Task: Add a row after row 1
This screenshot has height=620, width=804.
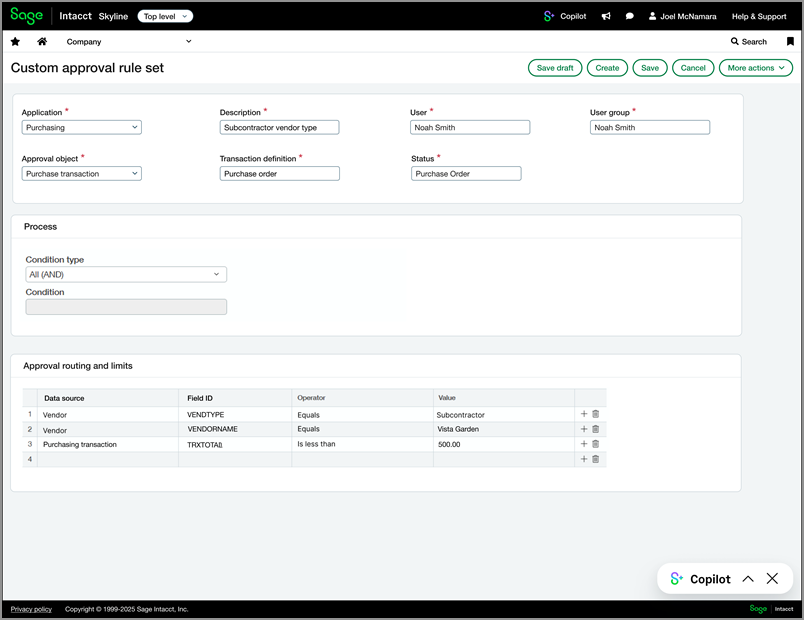Action: (584, 414)
